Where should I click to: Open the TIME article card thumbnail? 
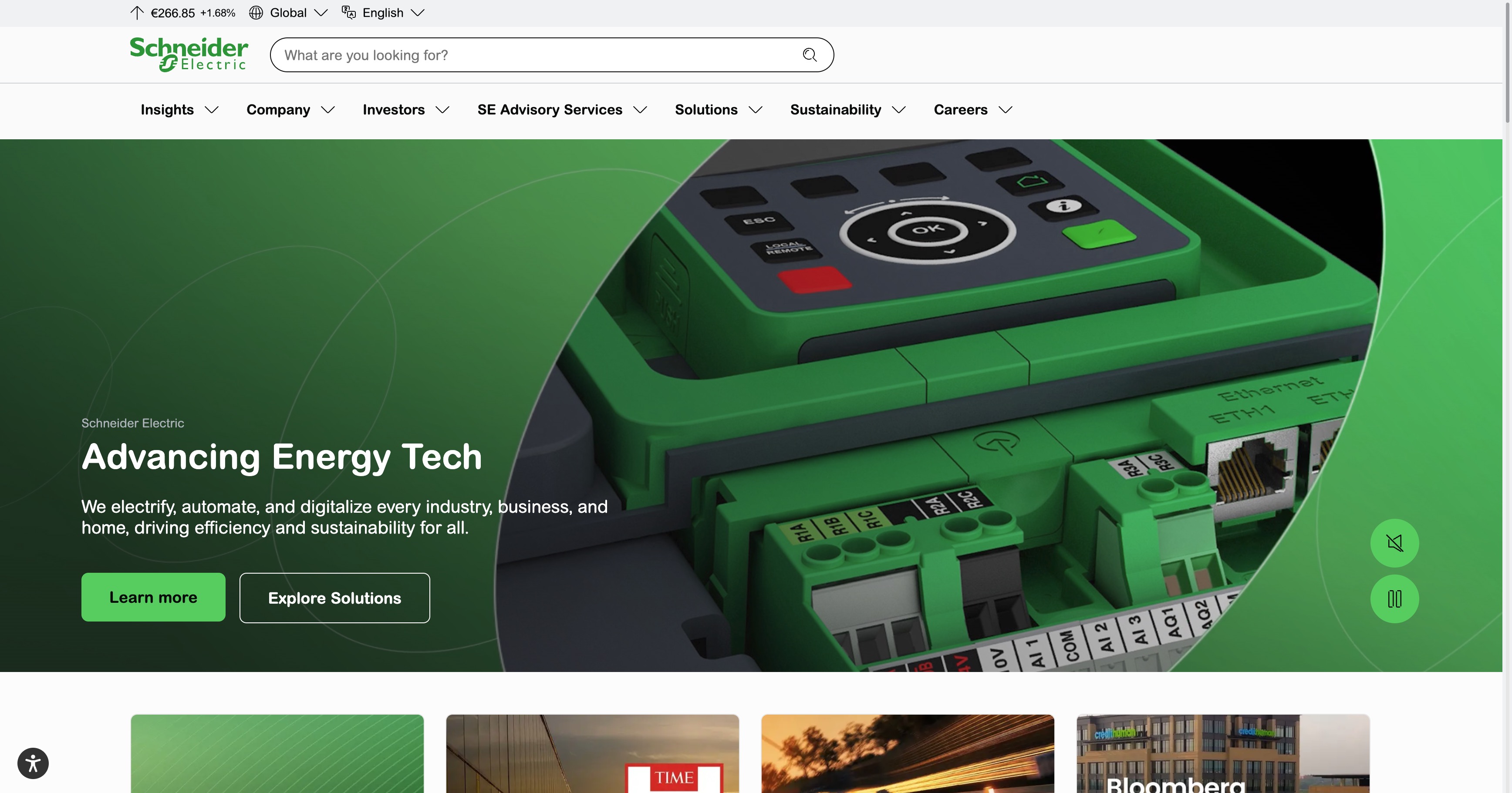pyautogui.click(x=592, y=754)
